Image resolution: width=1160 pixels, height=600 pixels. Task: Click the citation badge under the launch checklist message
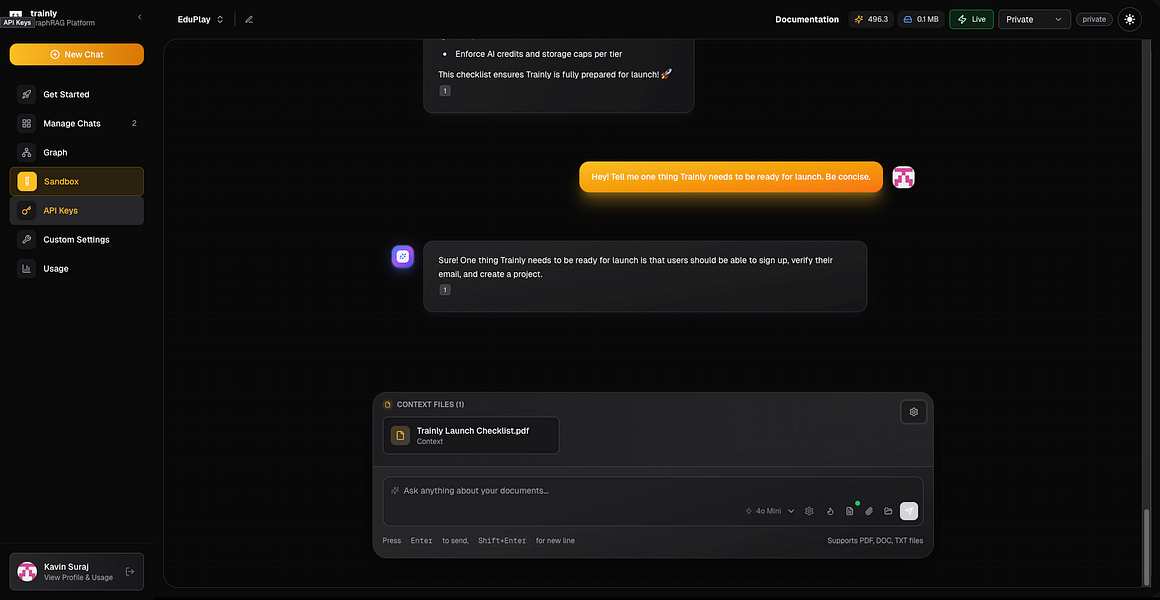tap(445, 91)
